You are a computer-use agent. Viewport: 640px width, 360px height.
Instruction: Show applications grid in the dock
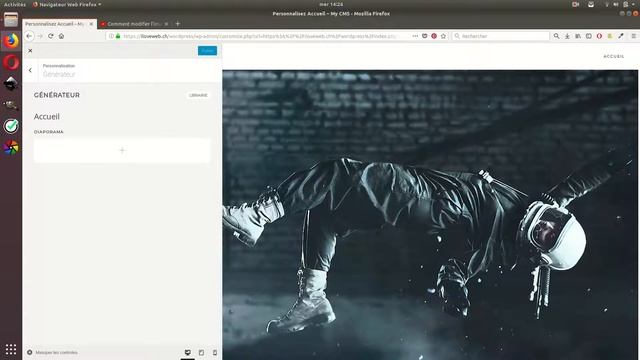11,349
